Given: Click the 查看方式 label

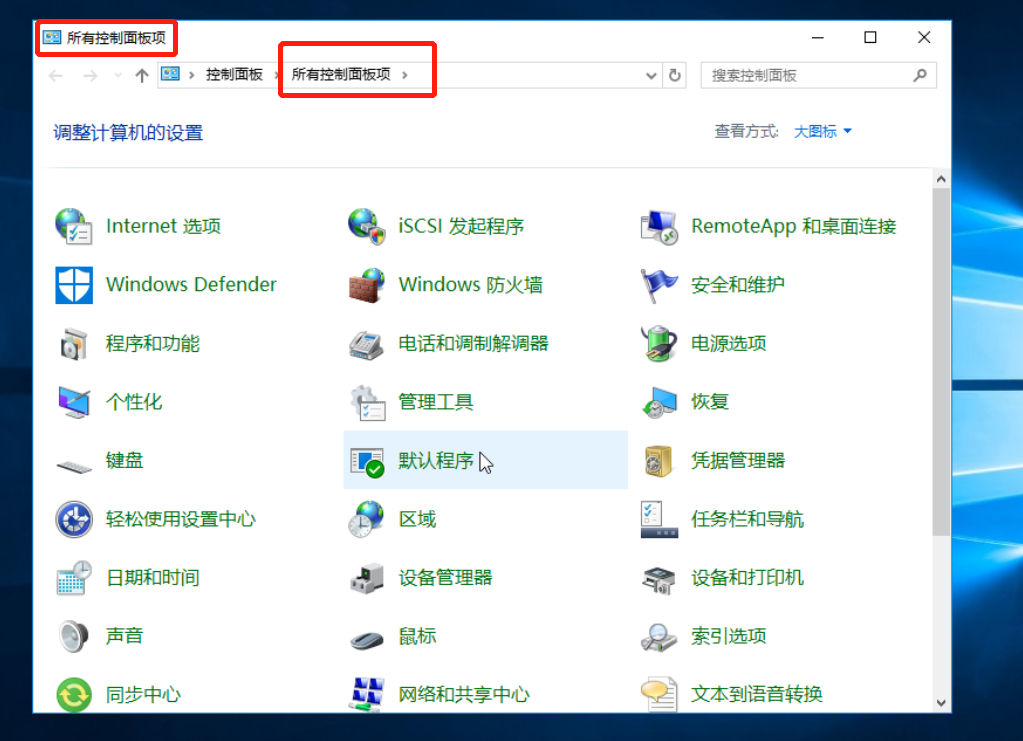Looking at the screenshot, I should pyautogui.click(x=746, y=131).
